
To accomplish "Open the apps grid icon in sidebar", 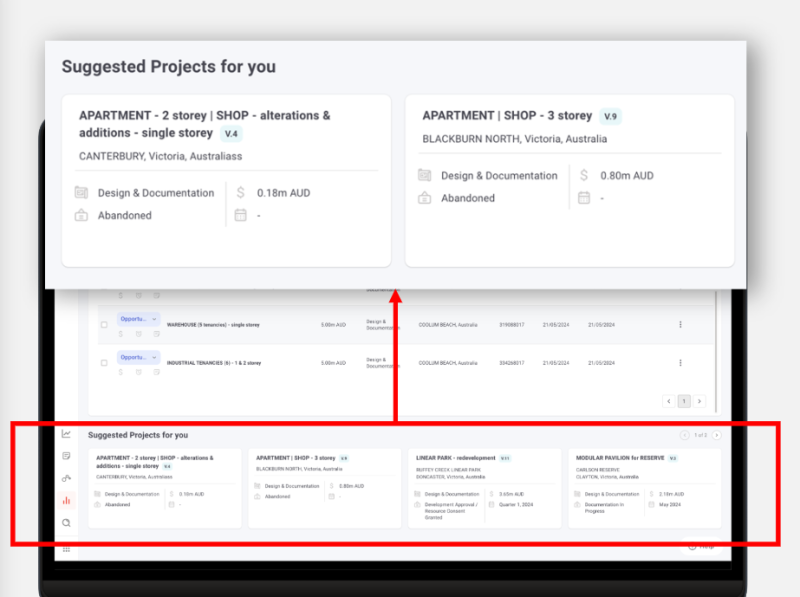I will point(66,549).
